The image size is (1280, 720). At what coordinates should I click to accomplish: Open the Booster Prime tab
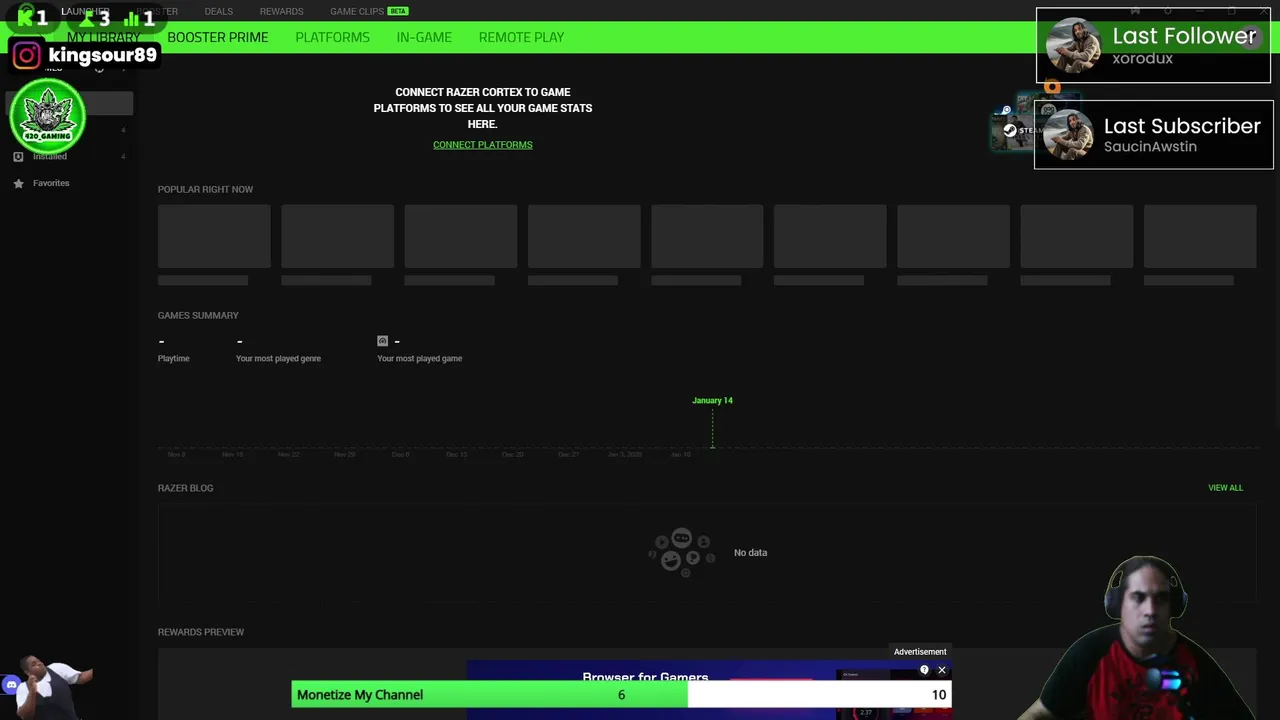point(217,37)
